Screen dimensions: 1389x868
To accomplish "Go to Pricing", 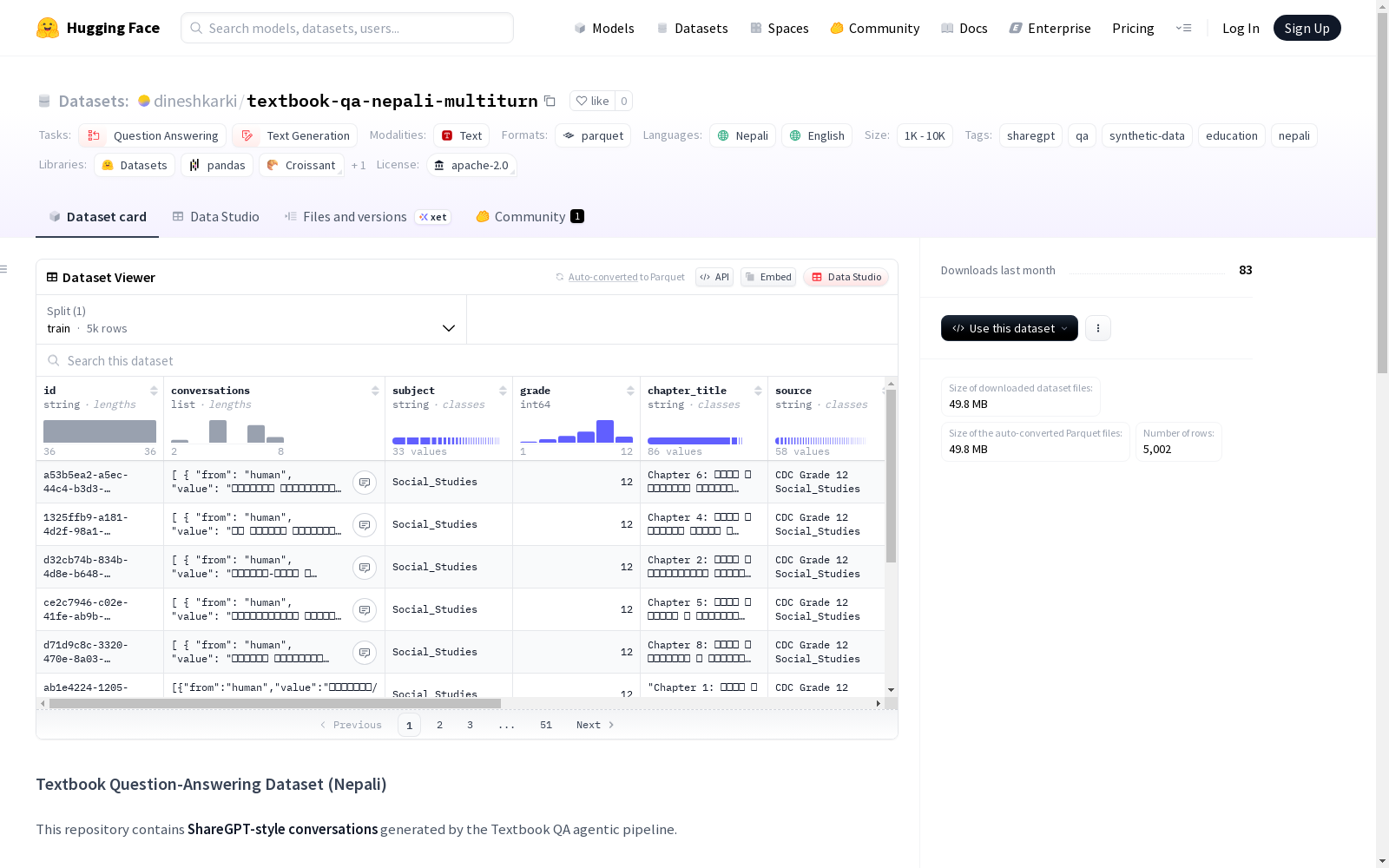I will pyautogui.click(x=1133, y=28).
